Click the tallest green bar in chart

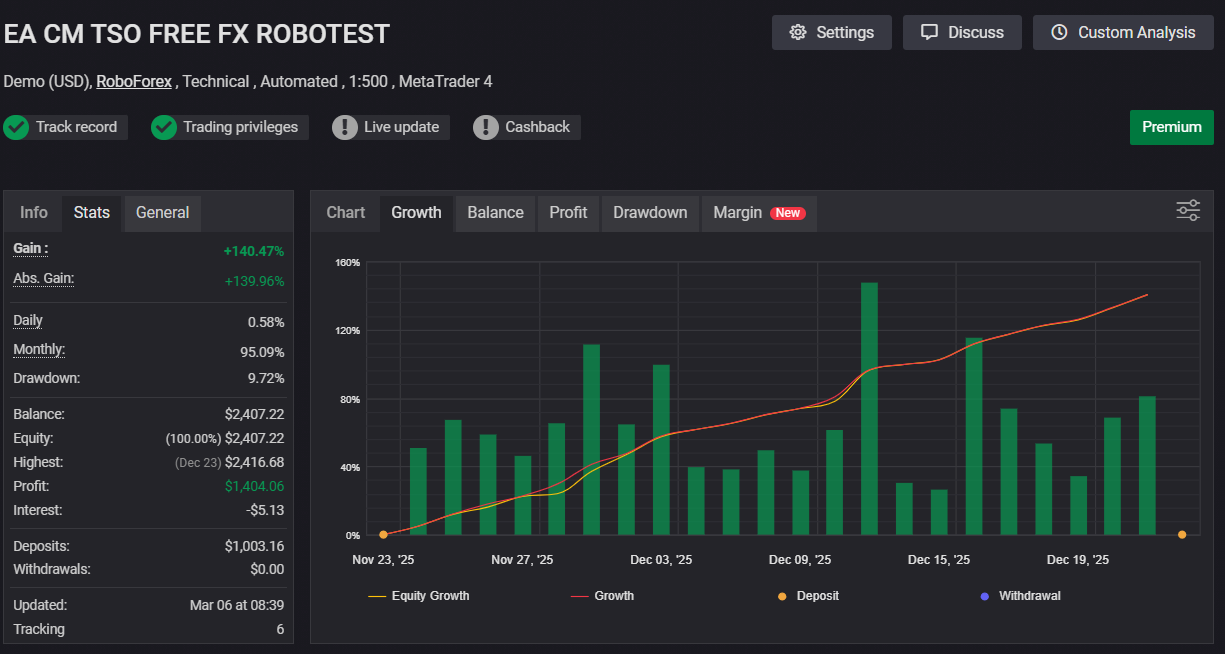869,408
